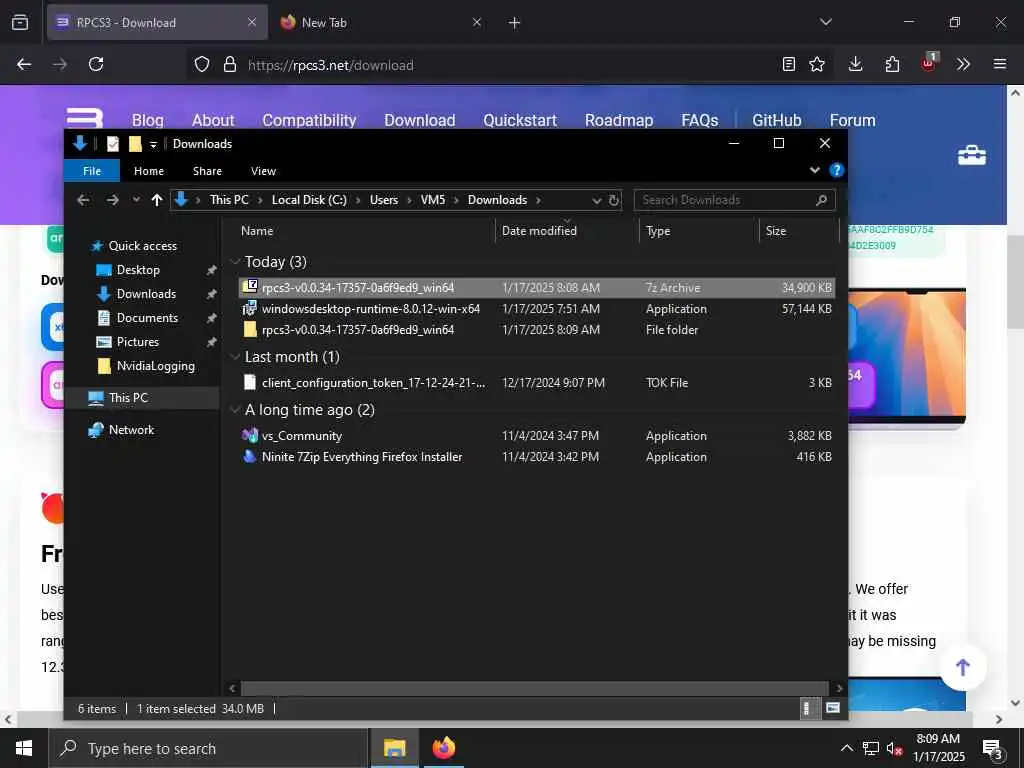The image size is (1024, 768).
Task: Go up one folder level in Explorer
Action: [x=157, y=200]
